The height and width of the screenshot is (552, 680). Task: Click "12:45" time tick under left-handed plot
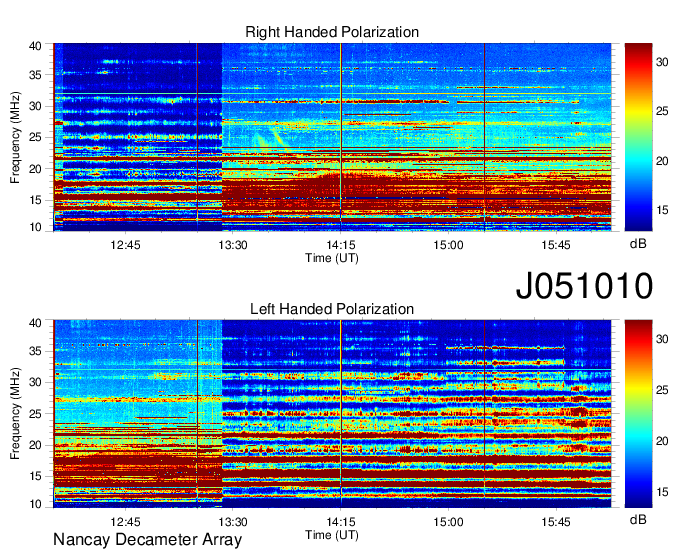[125, 522]
